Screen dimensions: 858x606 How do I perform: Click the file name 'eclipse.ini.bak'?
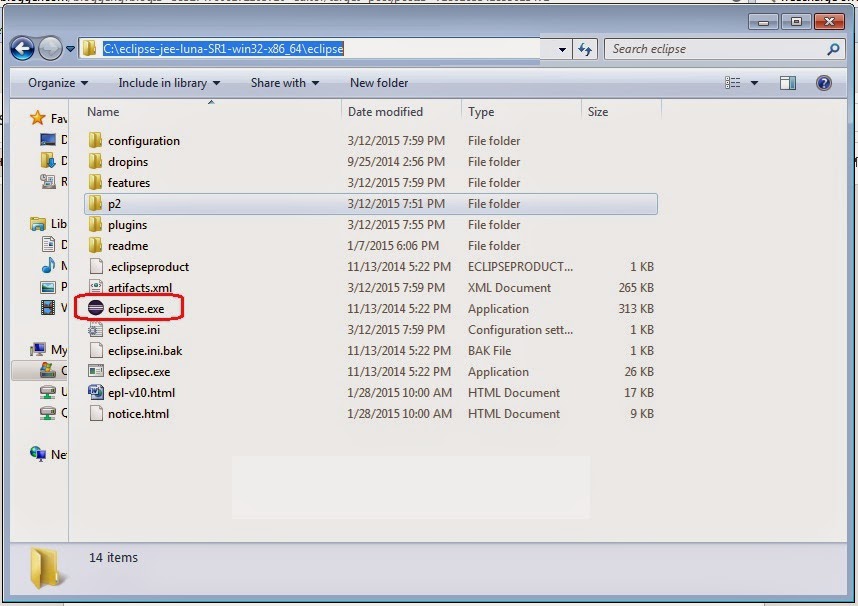pyautogui.click(x=145, y=351)
